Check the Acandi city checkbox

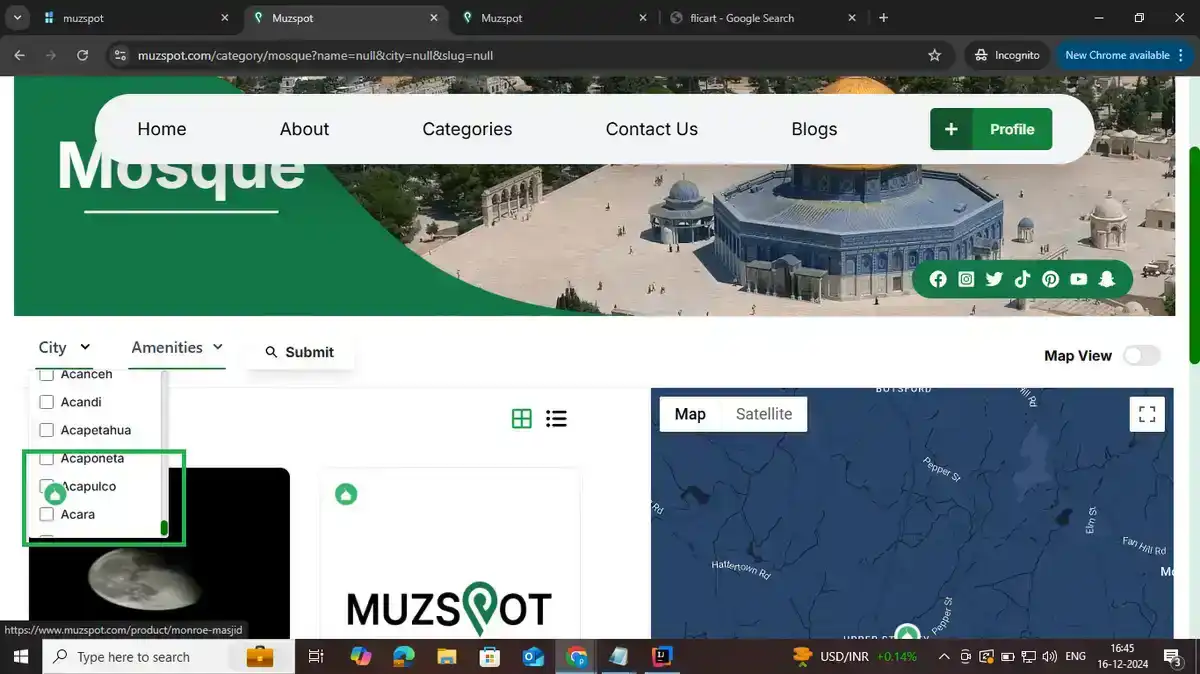pyautogui.click(x=46, y=402)
